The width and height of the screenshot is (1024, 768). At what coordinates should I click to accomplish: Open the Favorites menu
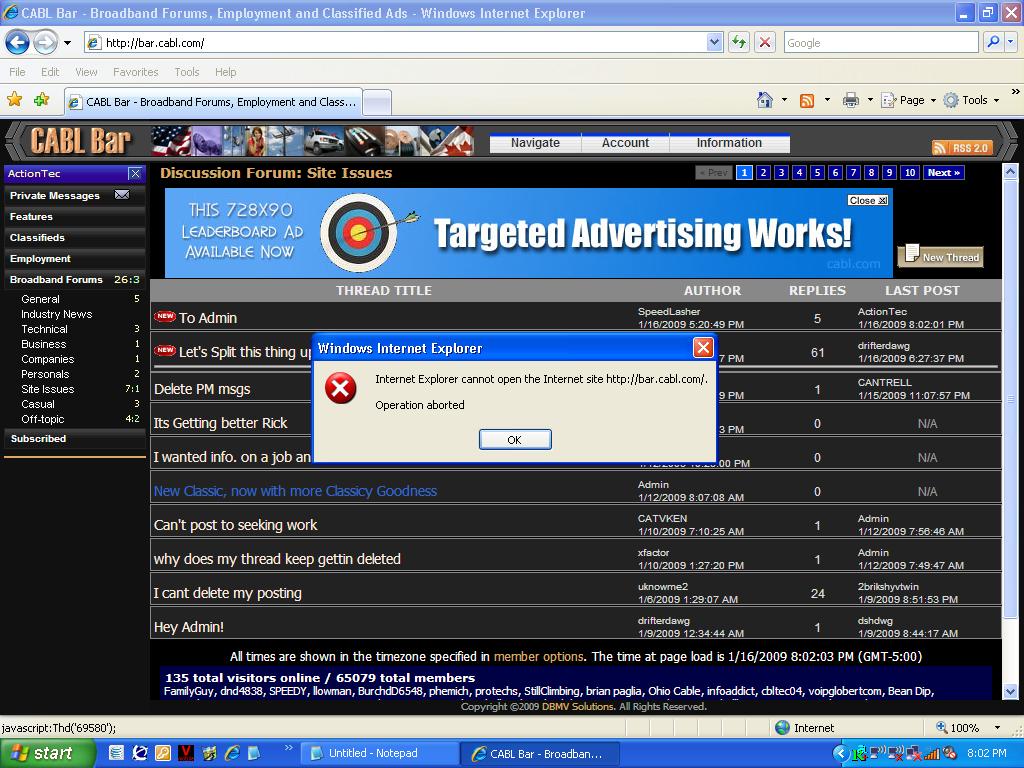[x=136, y=72]
